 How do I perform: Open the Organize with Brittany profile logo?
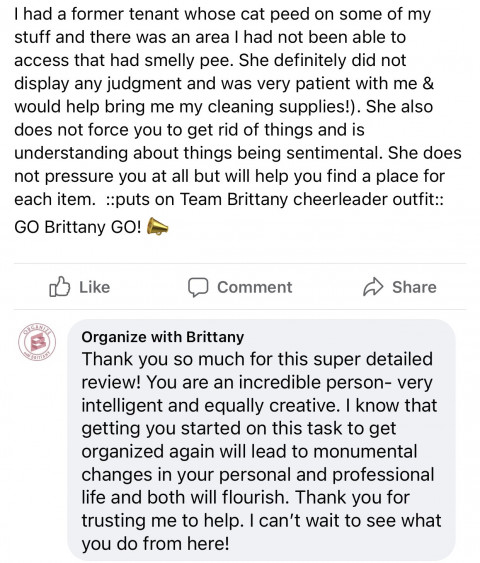click(37, 342)
